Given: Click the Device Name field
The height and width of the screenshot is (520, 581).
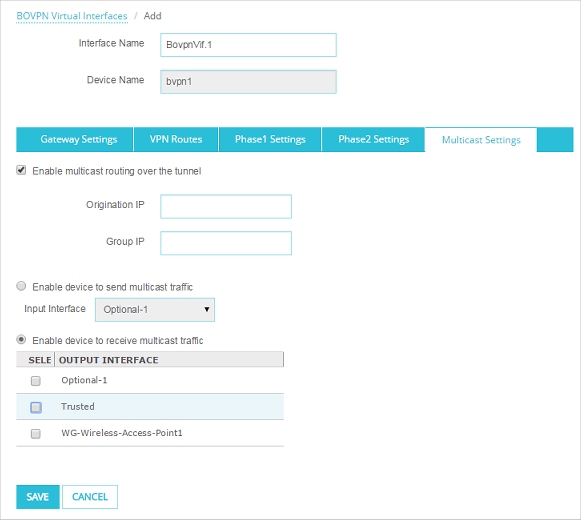Looking at the screenshot, I should point(248,82).
